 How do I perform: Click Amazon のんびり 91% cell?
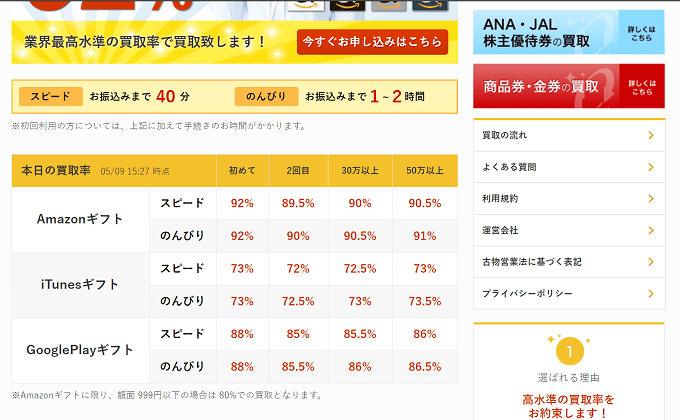point(425,236)
